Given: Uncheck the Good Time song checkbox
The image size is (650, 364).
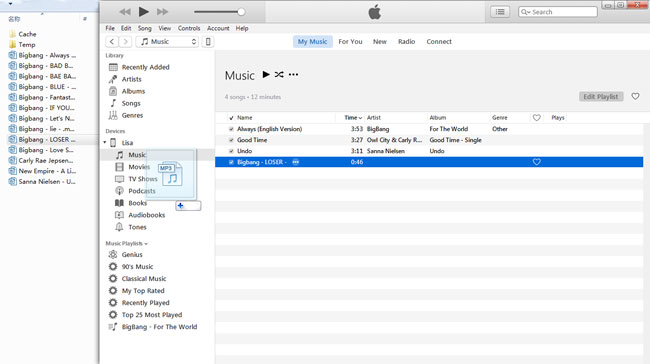Looking at the screenshot, I should coord(231,140).
